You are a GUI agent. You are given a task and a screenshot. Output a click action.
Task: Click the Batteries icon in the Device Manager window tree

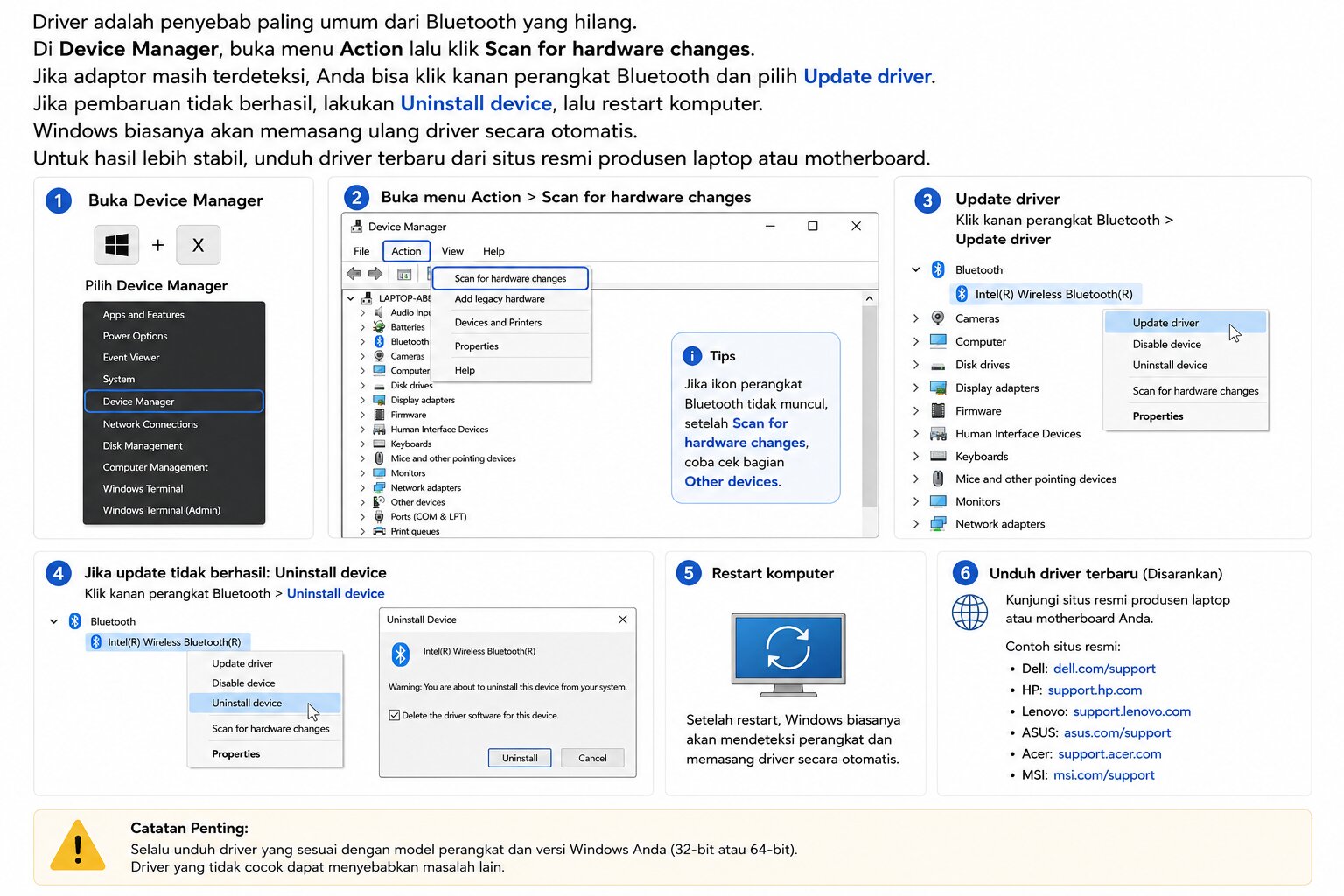point(379,327)
